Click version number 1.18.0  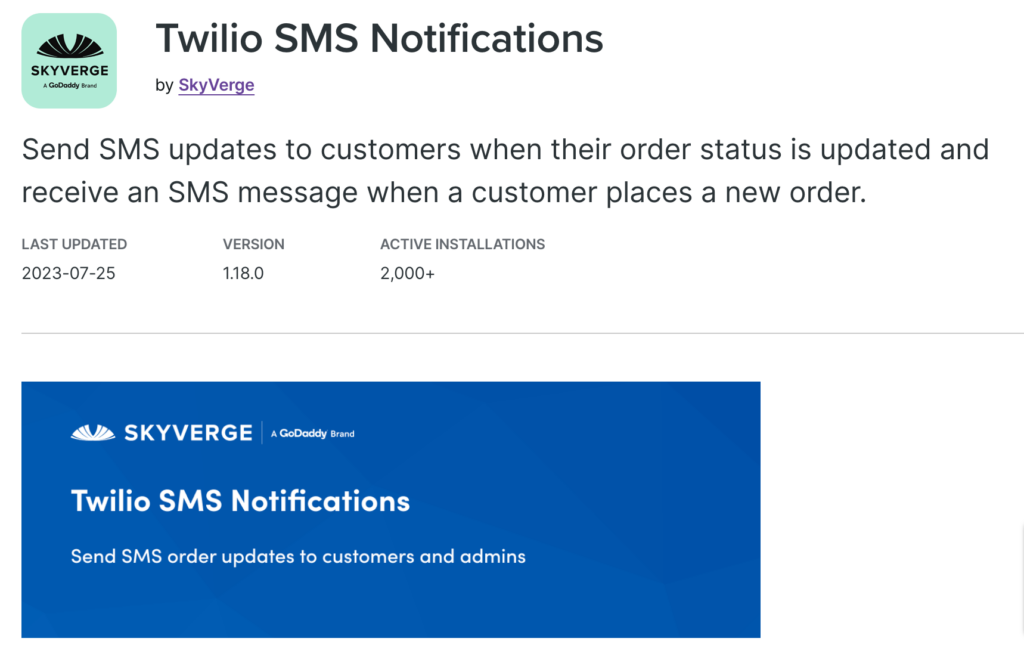point(243,273)
